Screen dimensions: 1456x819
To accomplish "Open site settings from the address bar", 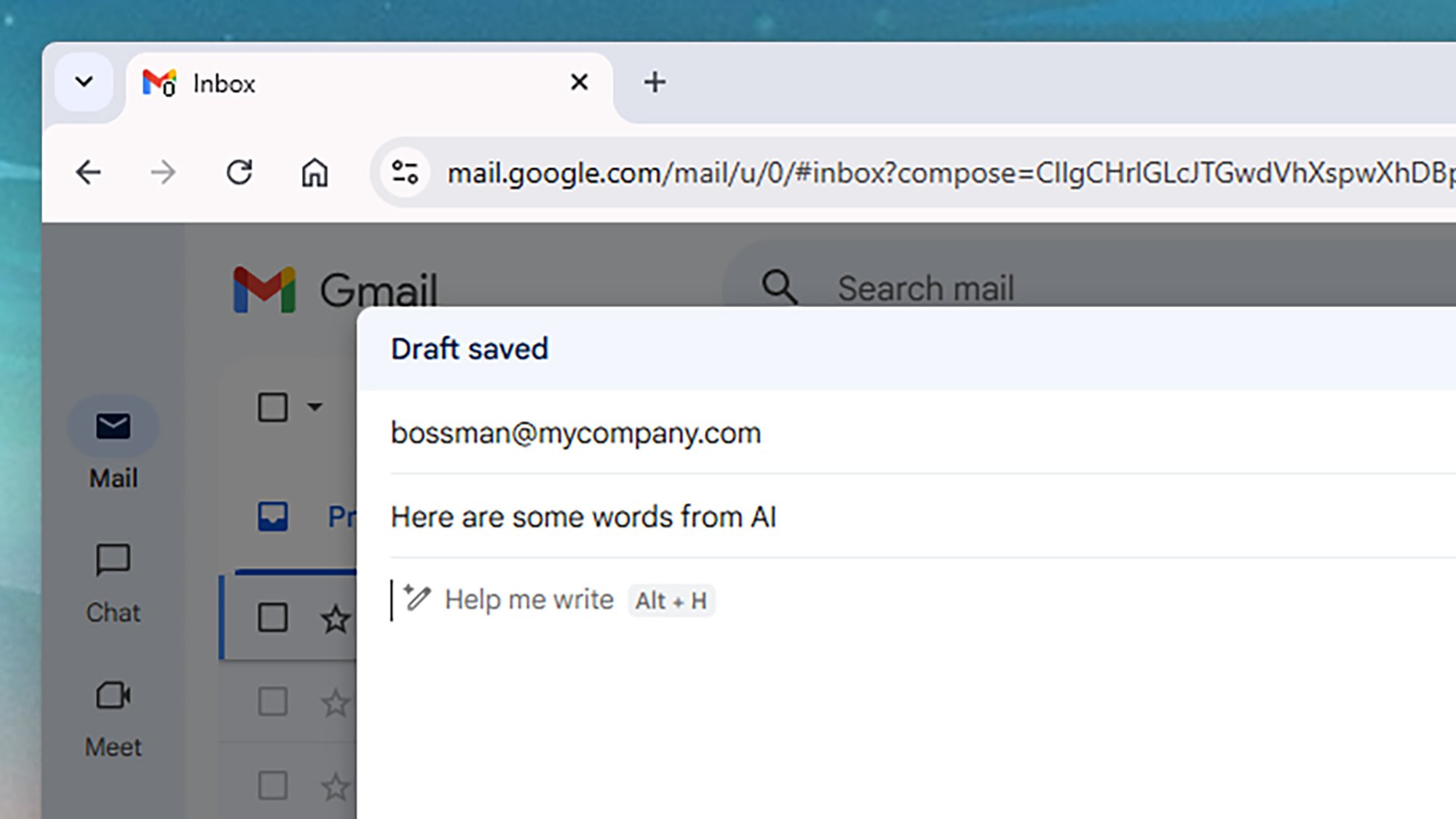I will [x=404, y=173].
